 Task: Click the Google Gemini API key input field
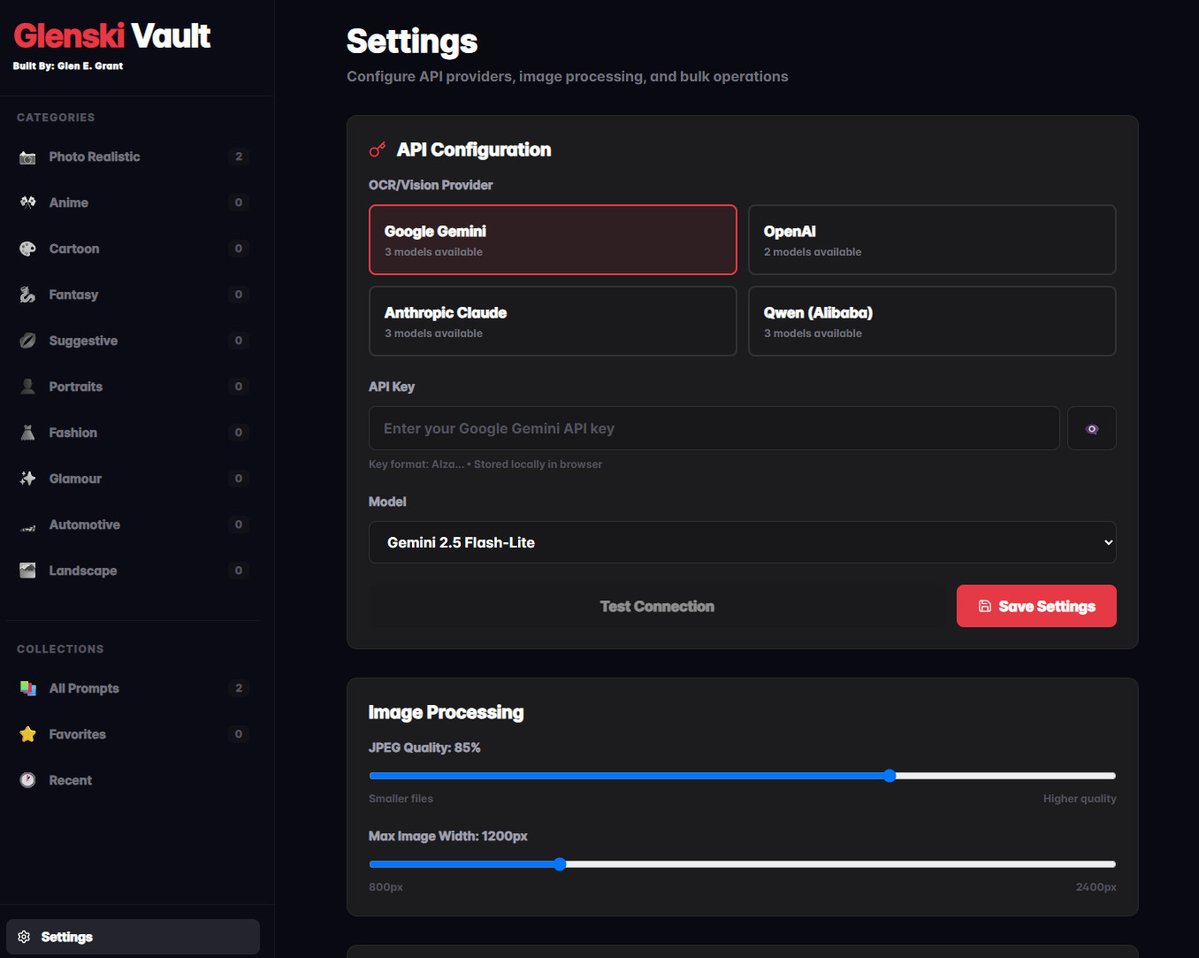(x=714, y=428)
